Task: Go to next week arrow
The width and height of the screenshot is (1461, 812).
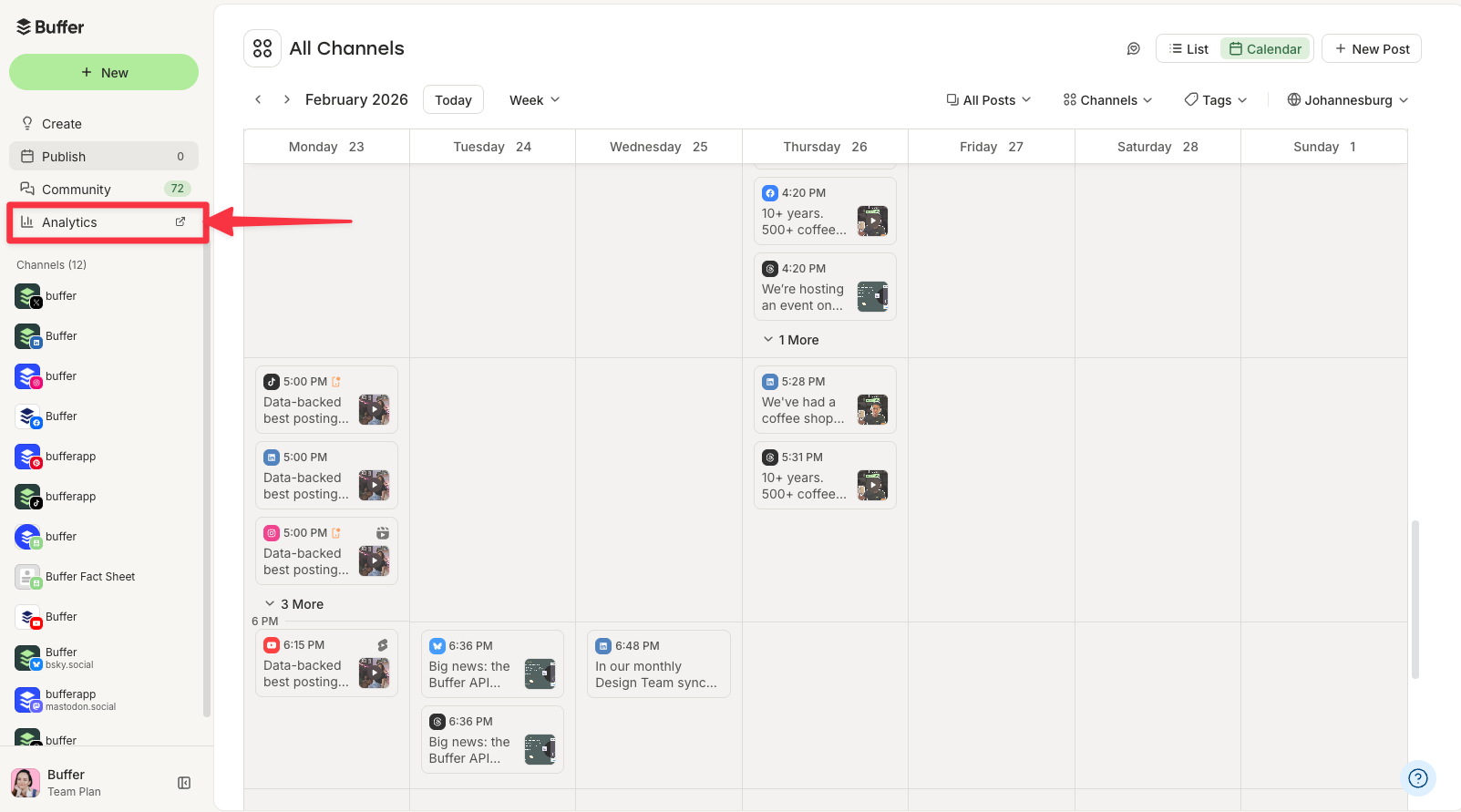Action: [286, 99]
